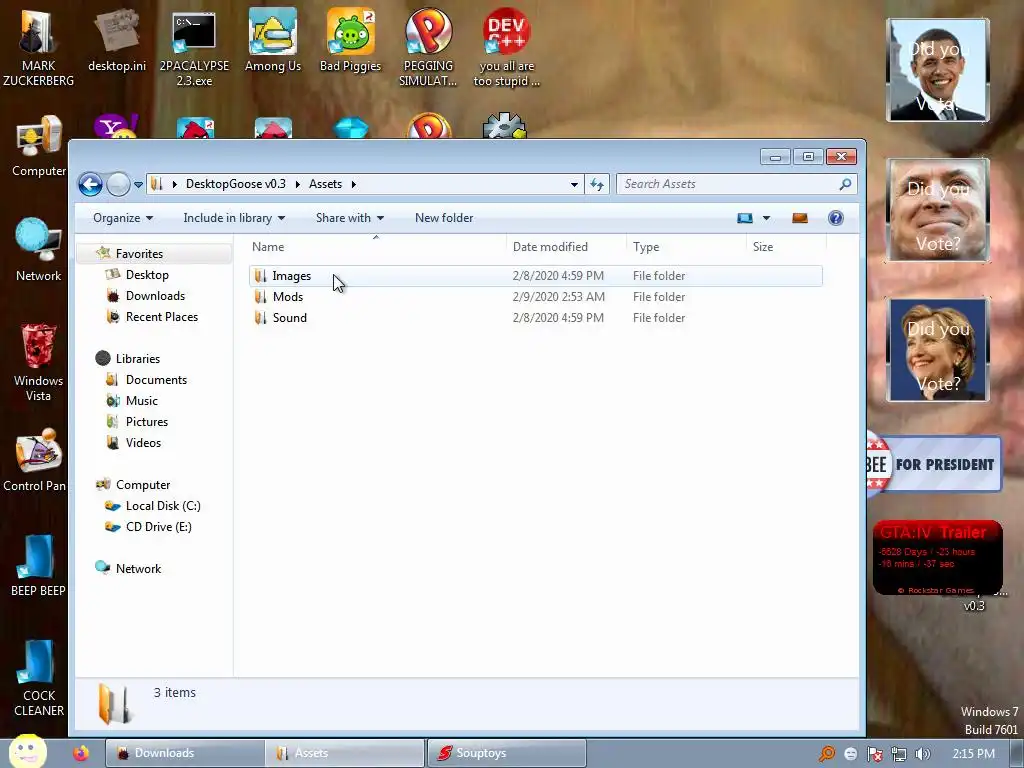Select Computer in navigation pane
The width and height of the screenshot is (1024, 768).
pos(142,485)
